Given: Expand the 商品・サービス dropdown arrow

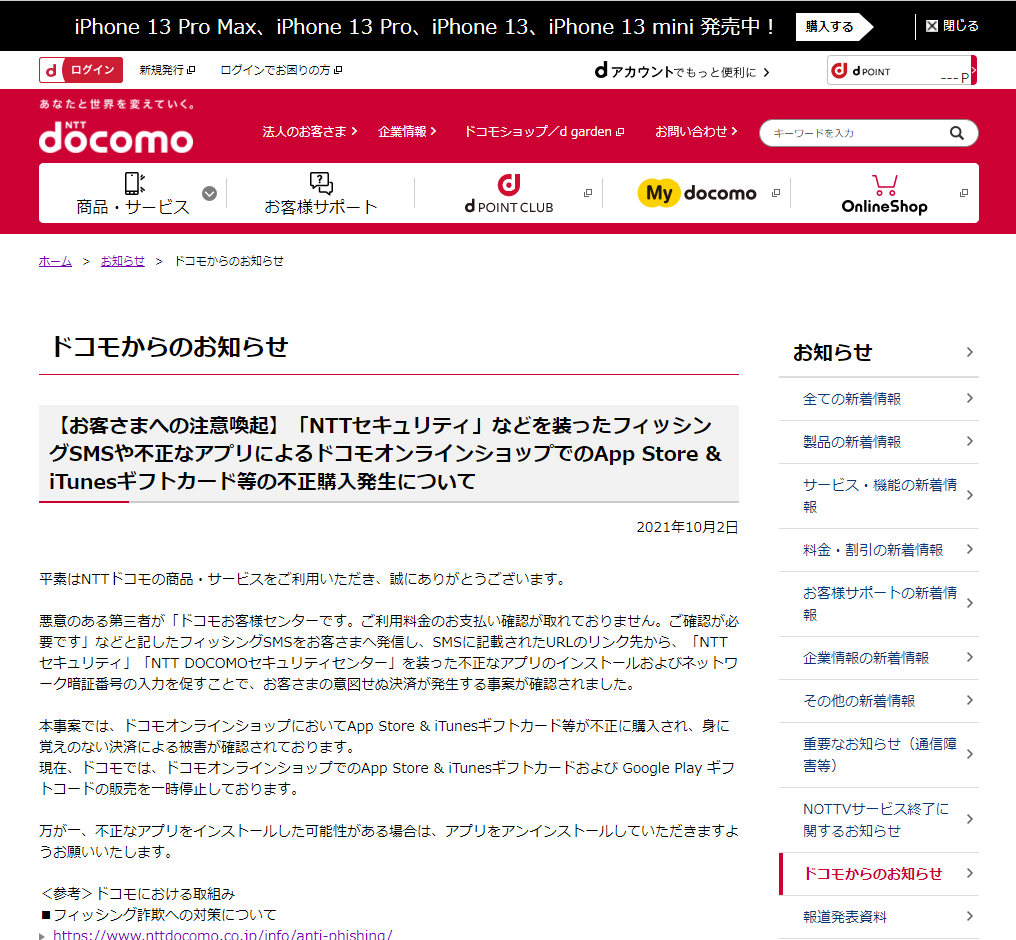Looking at the screenshot, I should point(209,194).
